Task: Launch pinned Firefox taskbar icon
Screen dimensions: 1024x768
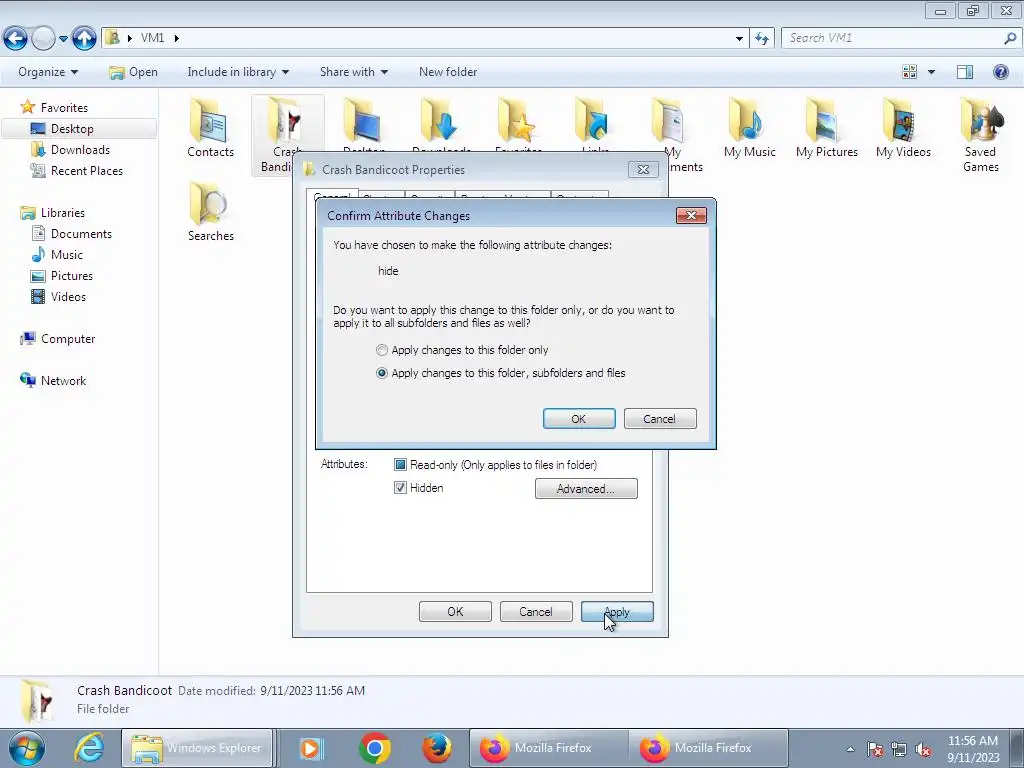Action: [436, 748]
